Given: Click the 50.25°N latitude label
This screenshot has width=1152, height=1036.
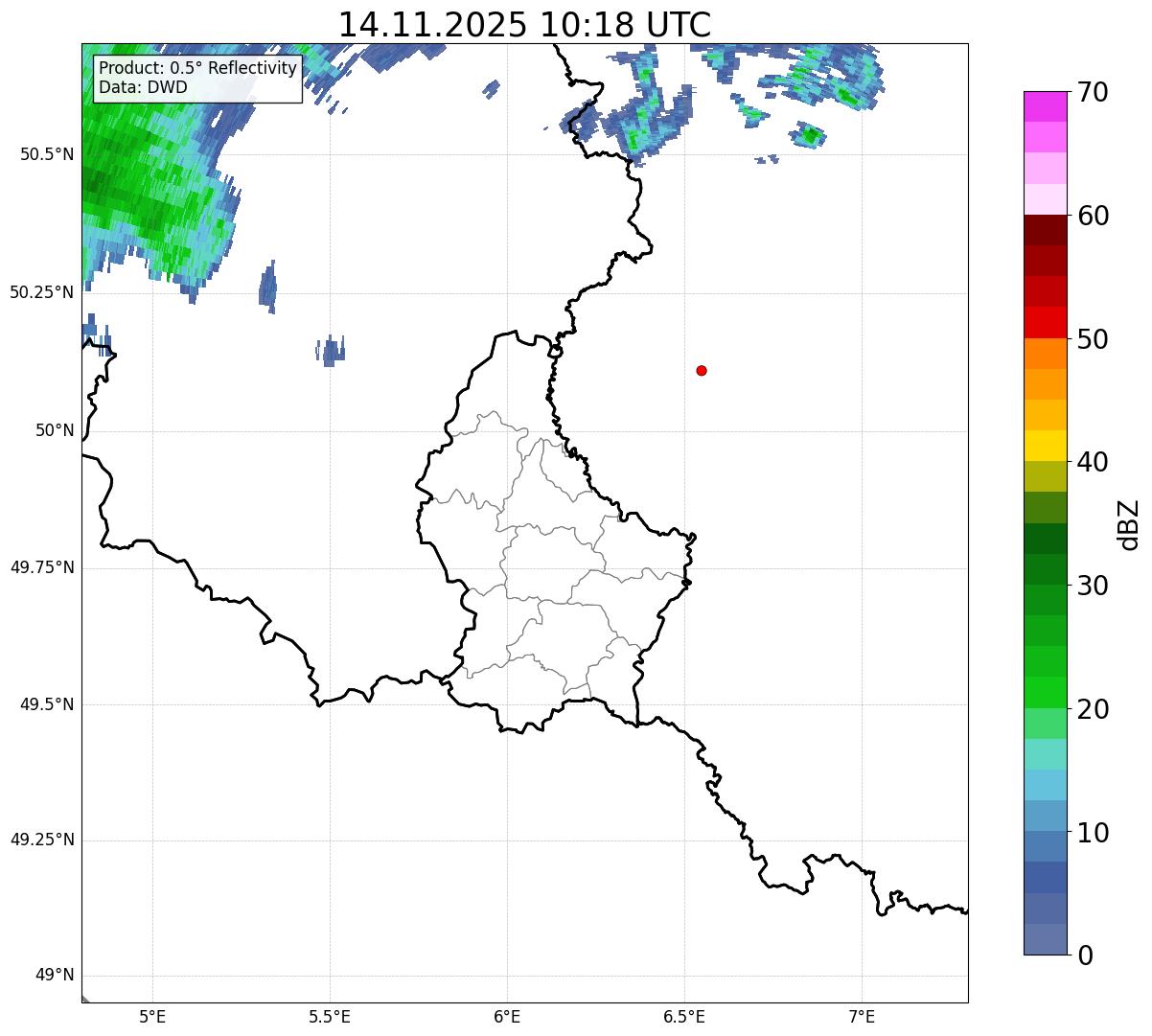Looking at the screenshot, I should 42,292.
